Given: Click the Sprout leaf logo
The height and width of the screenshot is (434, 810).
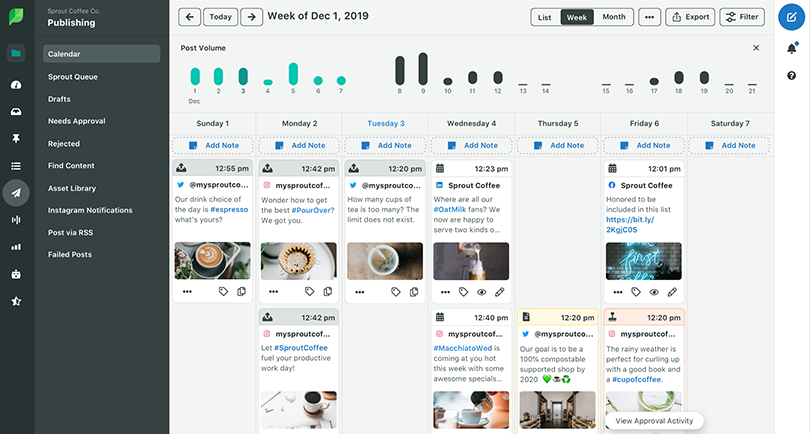Looking at the screenshot, I should [17, 17].
